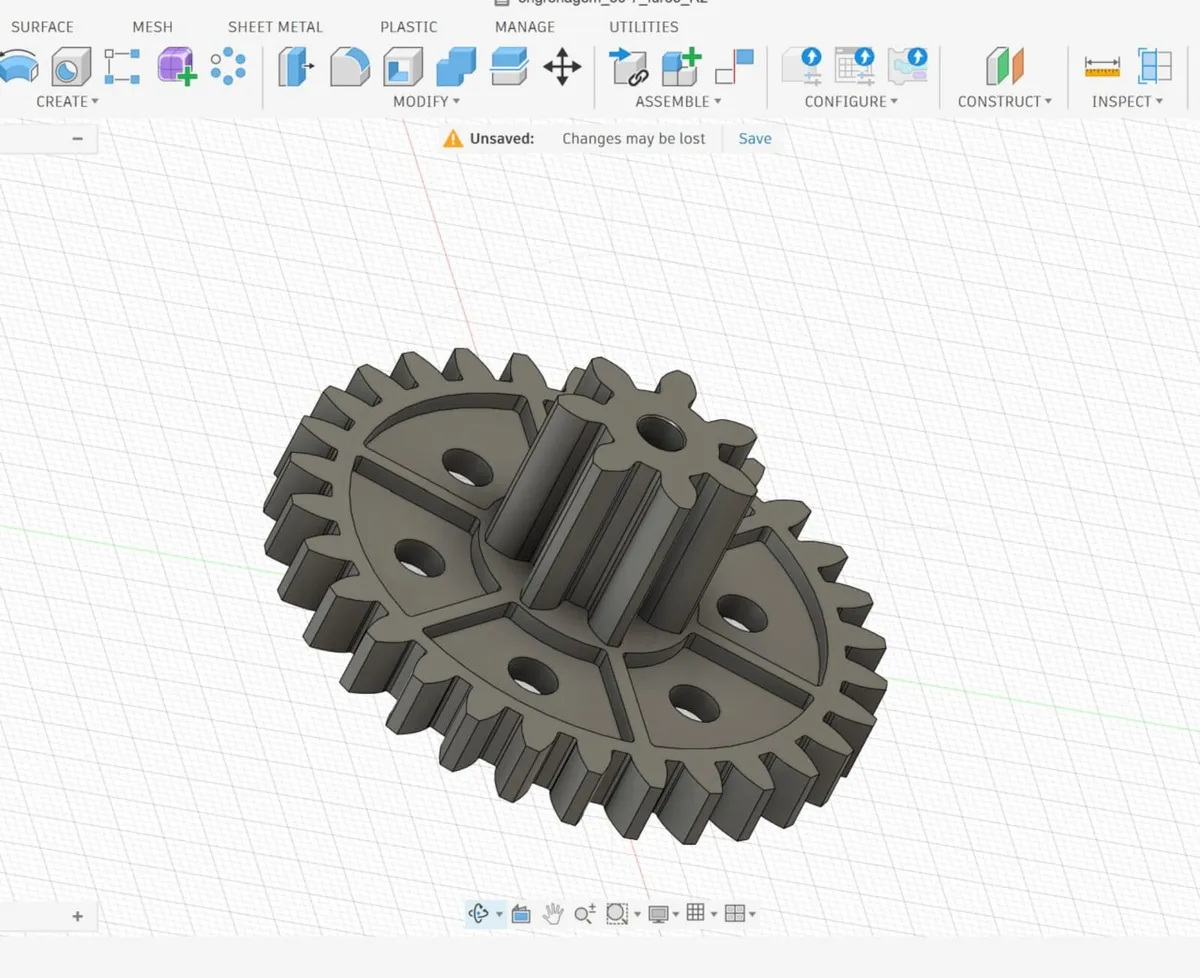This screenshot has width=1200, height=978.
Task: Expand the CONFIGURE dropdown menu
Action: [851, 101]
